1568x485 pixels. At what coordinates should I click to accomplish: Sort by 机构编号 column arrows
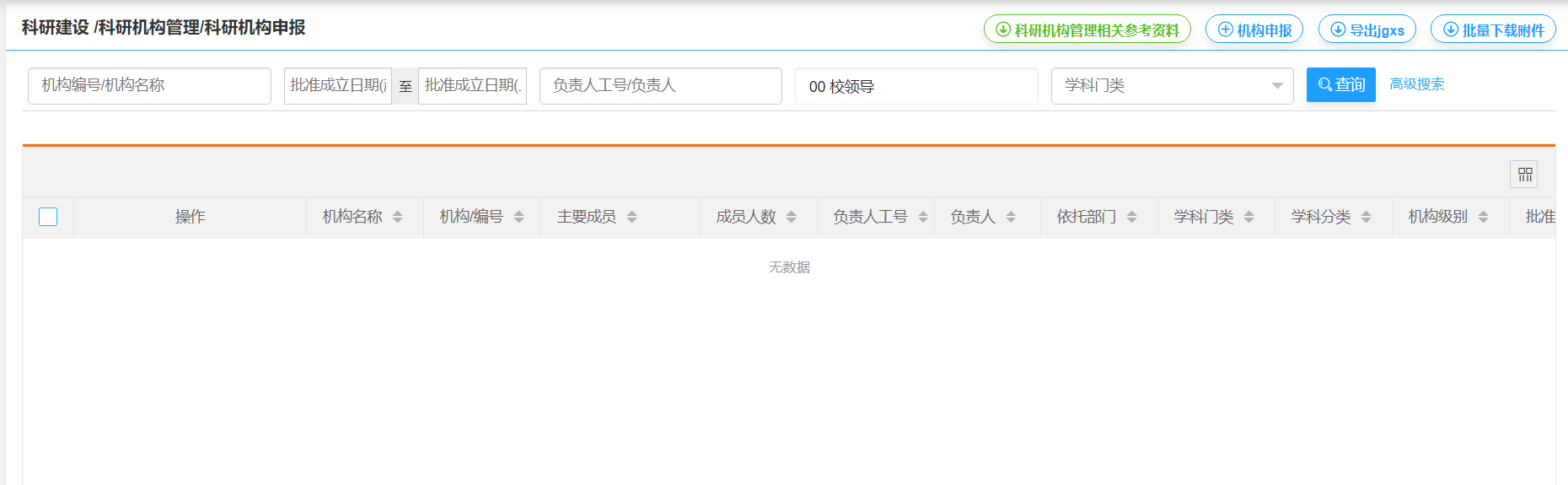tap(518, 217)
